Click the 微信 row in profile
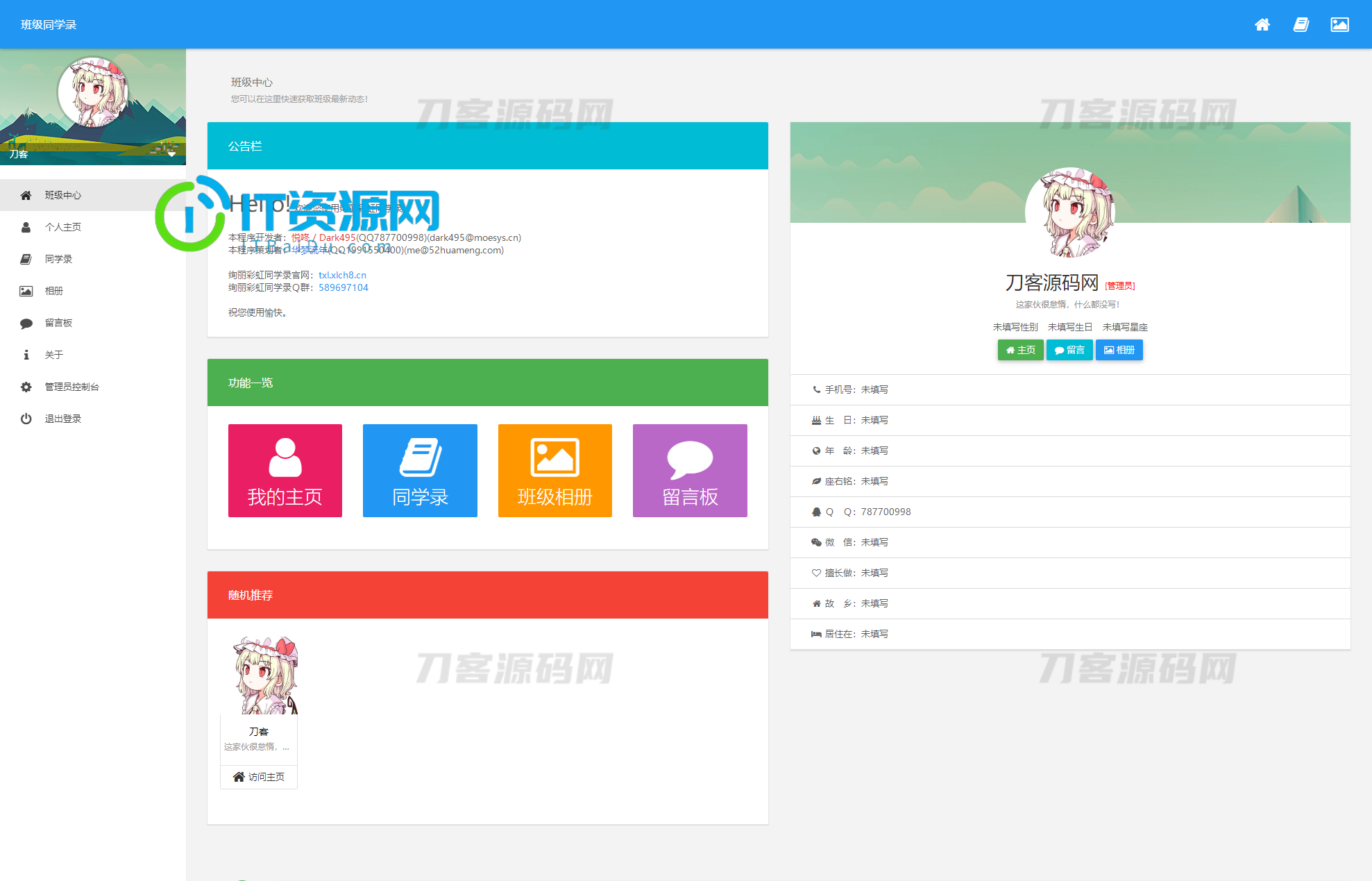The width and height of the screenshot is (1372, 881). [1070, 542]
